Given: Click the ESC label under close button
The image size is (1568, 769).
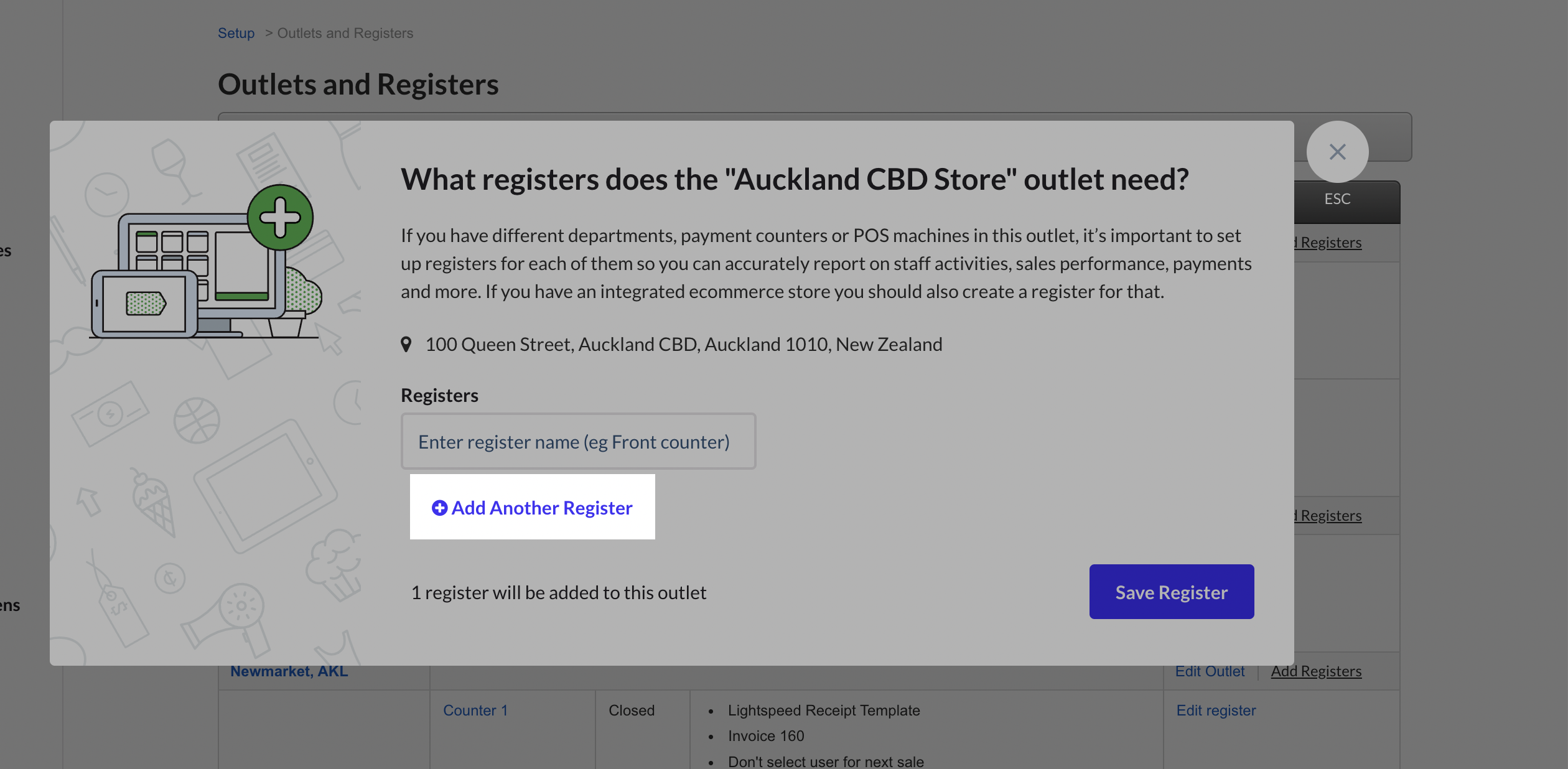Looking at the screenshot, I should tap(1337, 199).
